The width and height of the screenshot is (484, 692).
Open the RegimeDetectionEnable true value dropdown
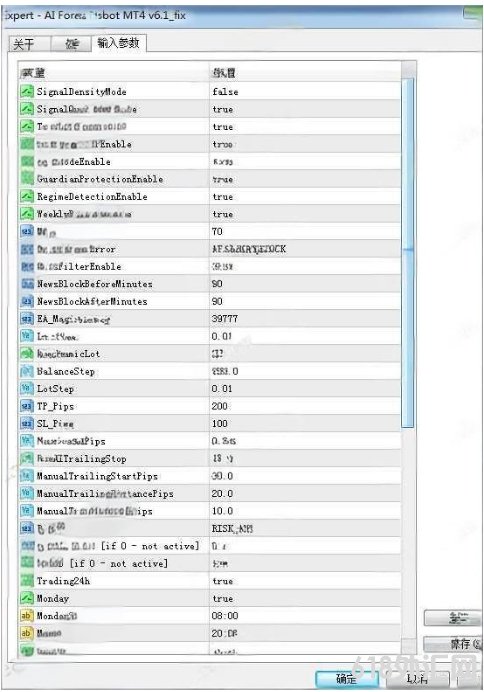click(305, 196)
